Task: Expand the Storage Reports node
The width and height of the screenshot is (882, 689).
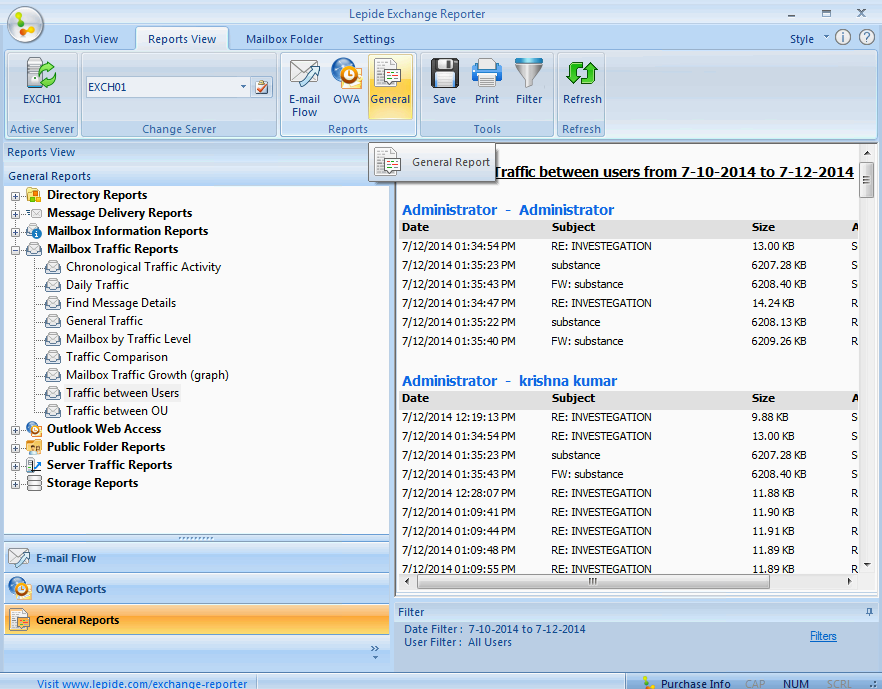Action: tap(15, 484)
